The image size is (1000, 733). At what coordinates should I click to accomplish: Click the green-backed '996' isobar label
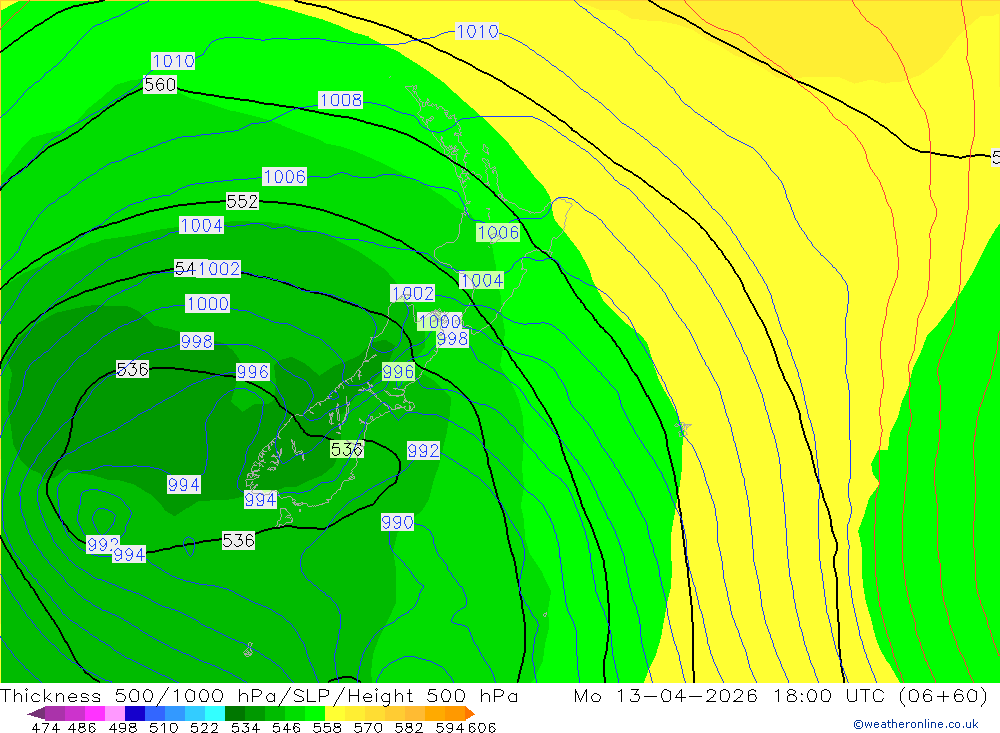tap(399, 371)
